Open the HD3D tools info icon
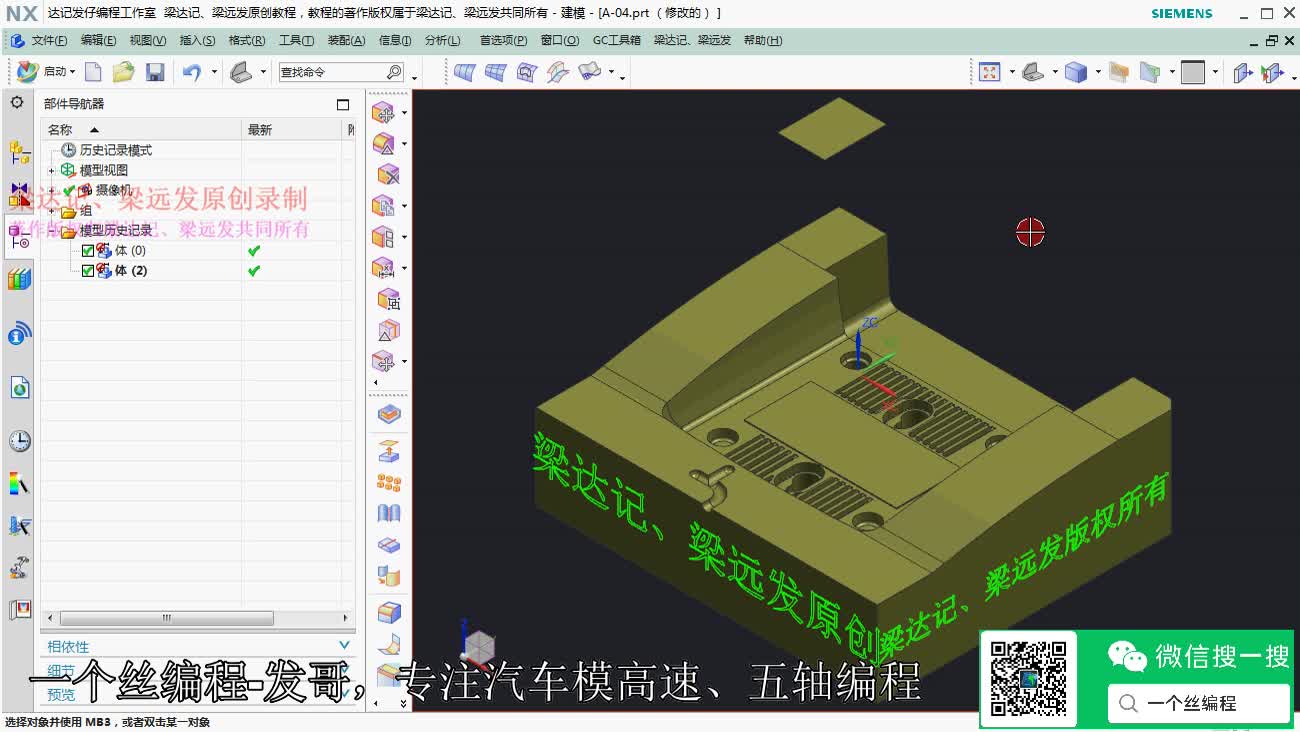This screenshot has width=1300, height=732. pos(19,333)
